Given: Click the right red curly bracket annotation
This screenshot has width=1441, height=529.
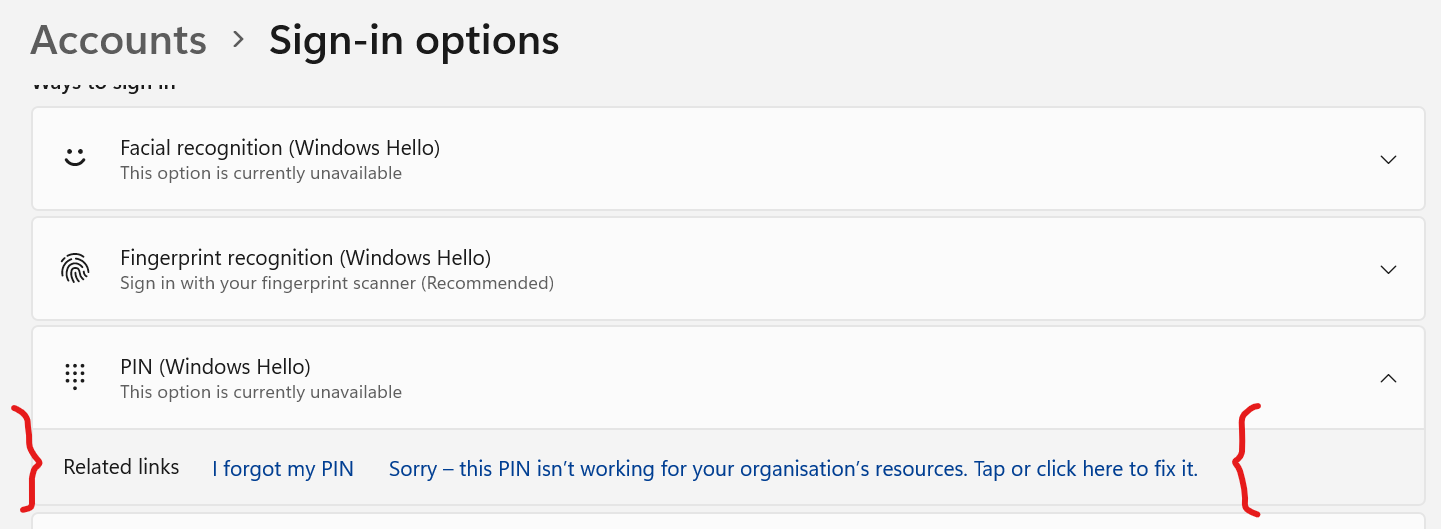Looking at the screenshot, I should pos(1247,460).
